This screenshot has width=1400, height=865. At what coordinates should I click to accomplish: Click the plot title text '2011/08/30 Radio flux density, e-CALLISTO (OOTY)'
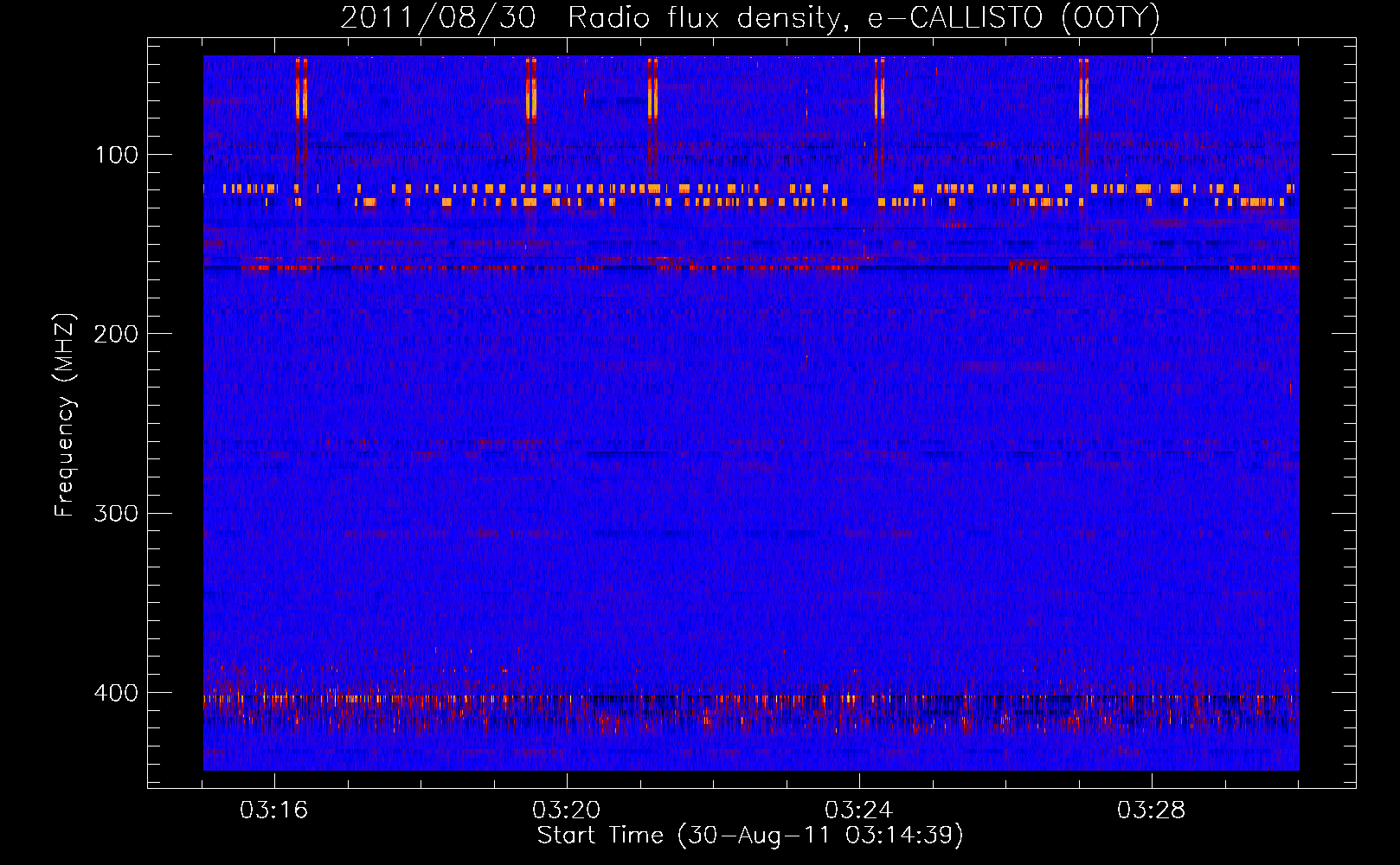point(750,17)
